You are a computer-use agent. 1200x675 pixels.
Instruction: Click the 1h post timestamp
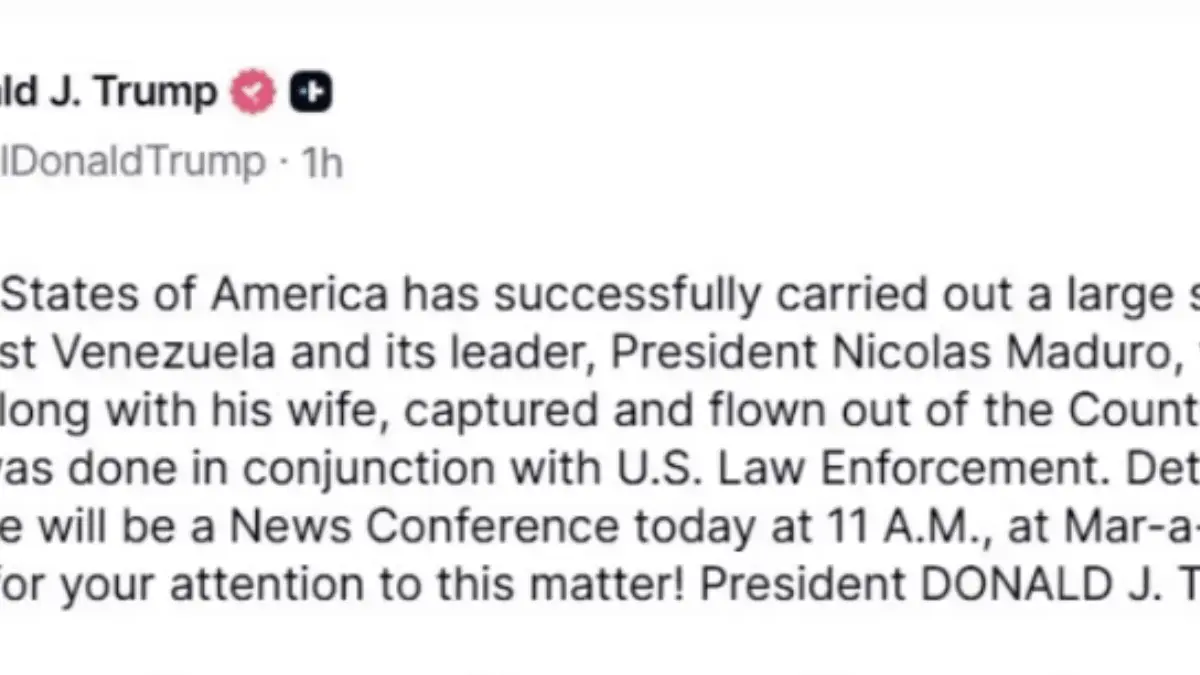pos(321,162)
